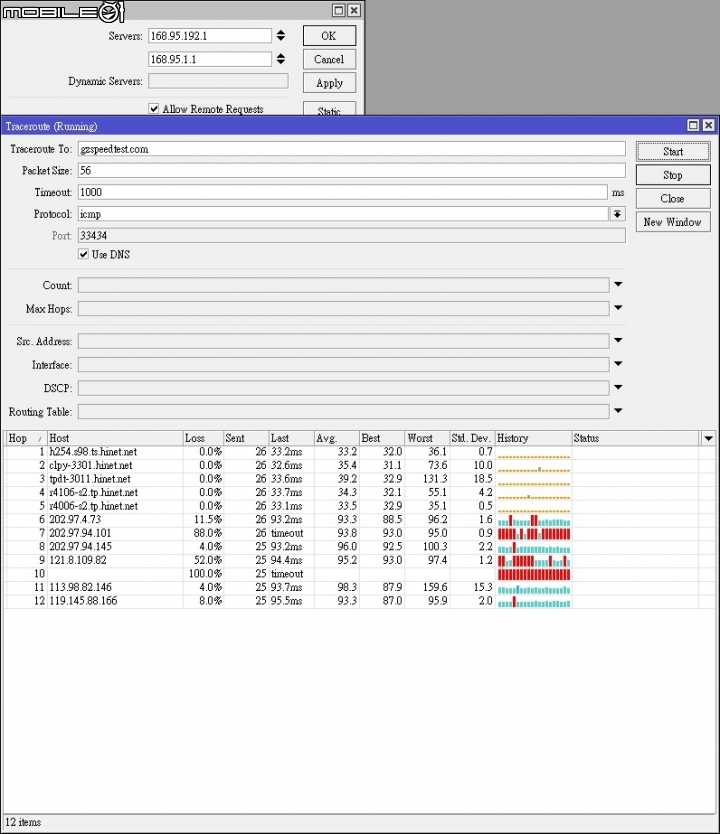Select host 202.97.4.73
This screenshot has height=834, width=720.
(x=75, y=520)
